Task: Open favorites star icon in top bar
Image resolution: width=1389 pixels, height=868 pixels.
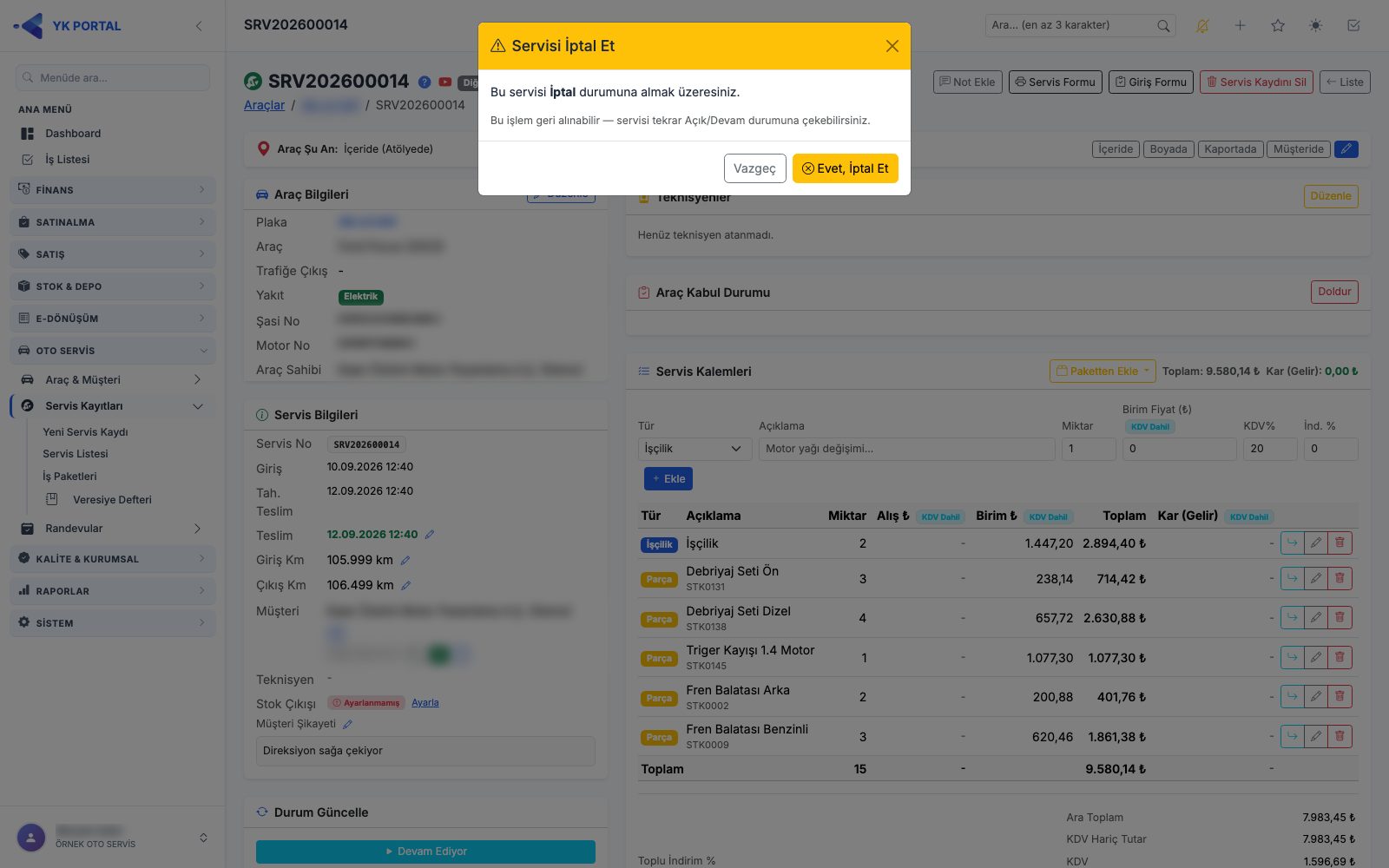Action: tap(1278, 26)
